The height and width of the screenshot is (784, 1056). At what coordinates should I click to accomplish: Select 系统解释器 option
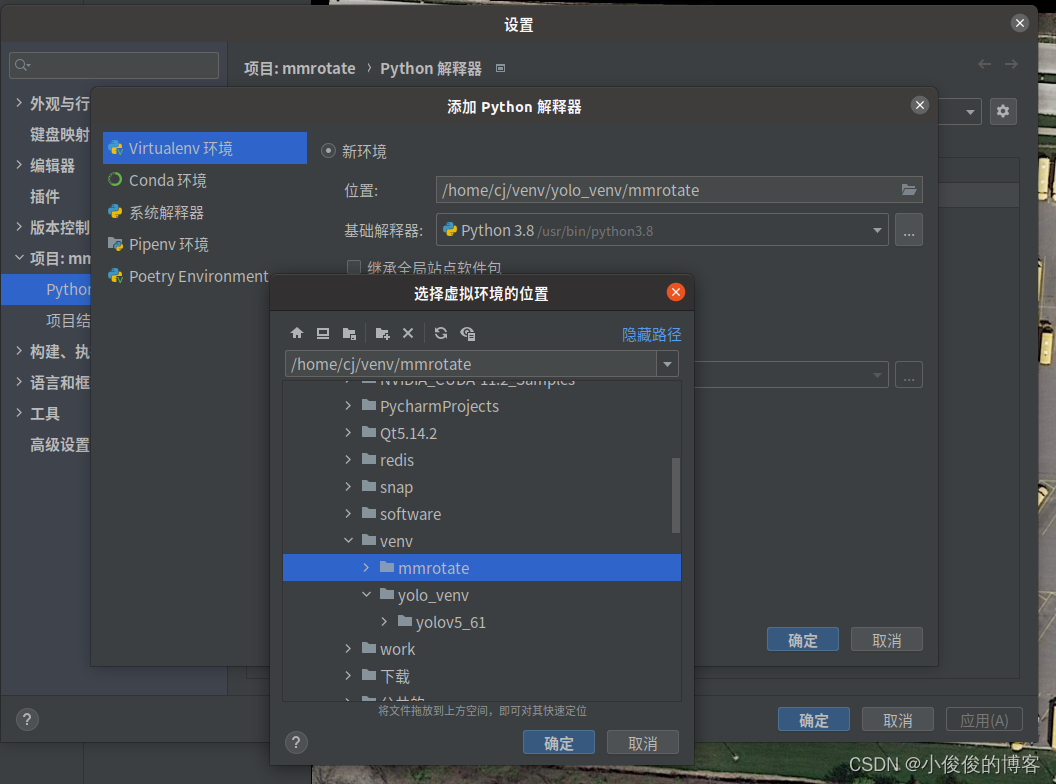click(x=205, y=212)
